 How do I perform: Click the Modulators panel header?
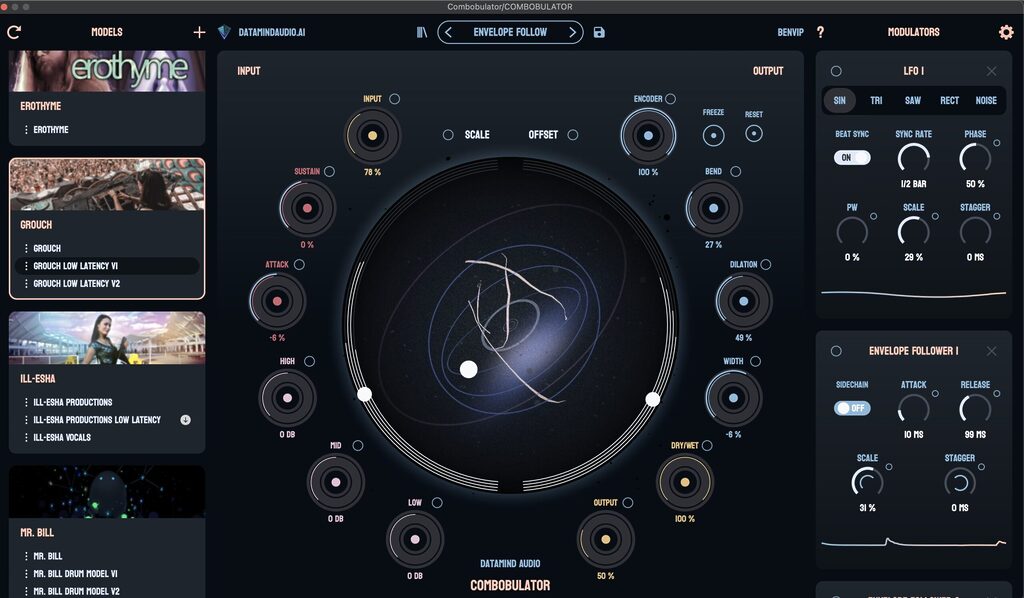(x=913, y=32)
